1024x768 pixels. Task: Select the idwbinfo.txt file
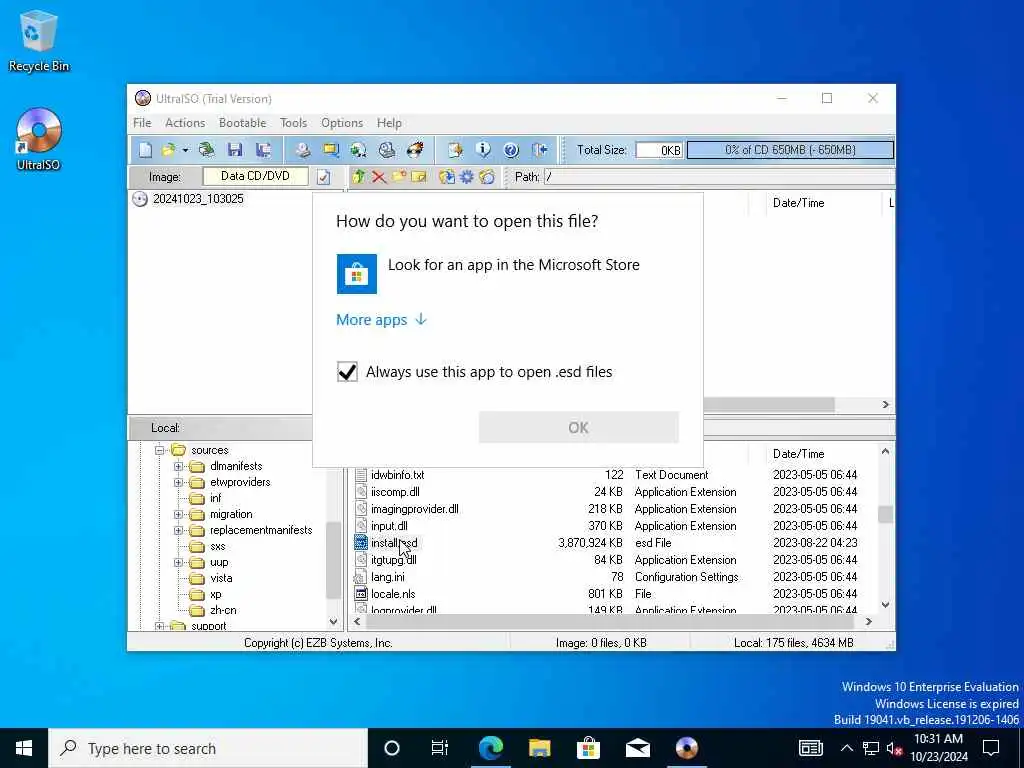[x=397, y=475]
